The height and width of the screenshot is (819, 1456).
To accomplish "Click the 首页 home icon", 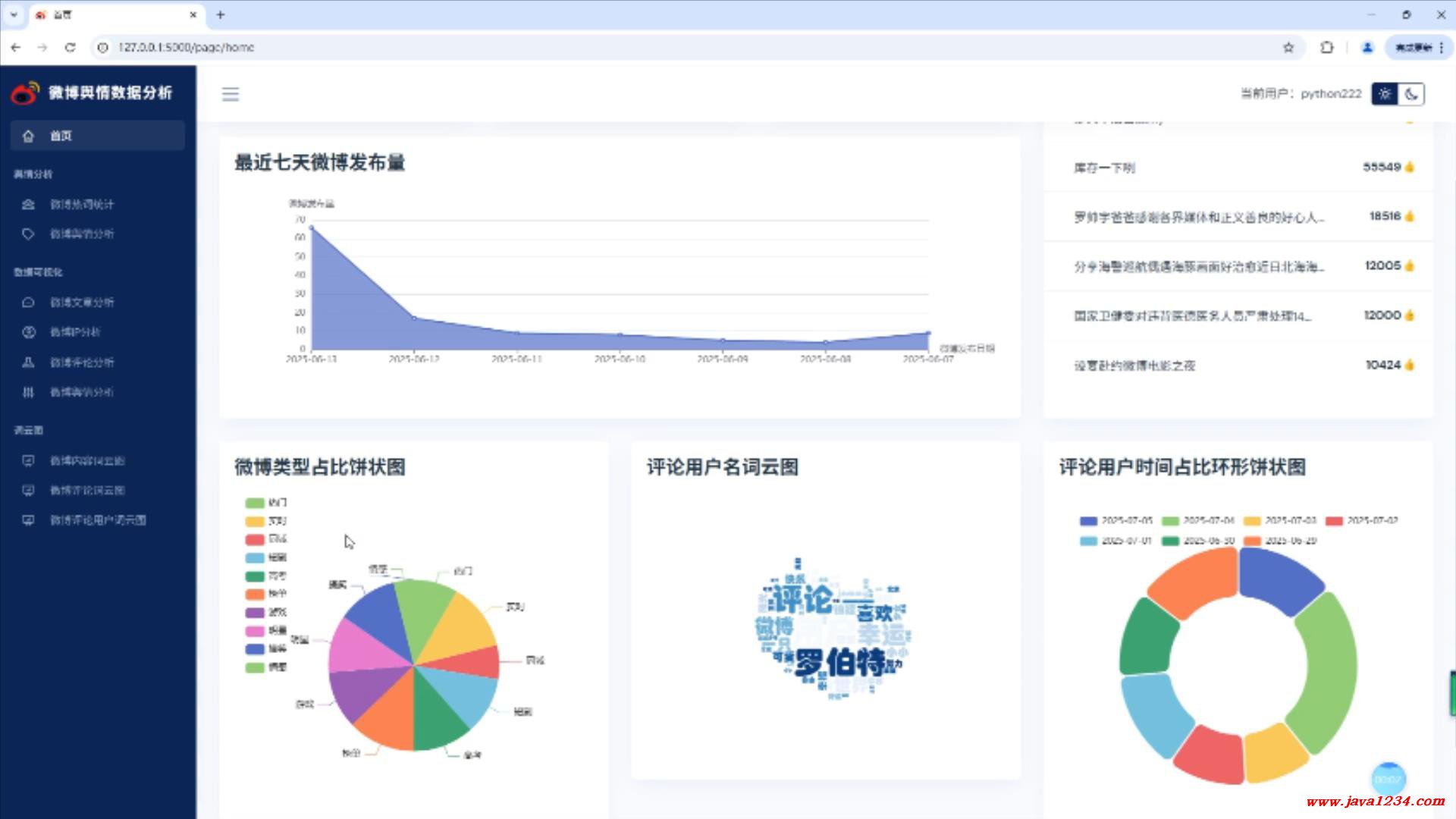I will point(29,136).
